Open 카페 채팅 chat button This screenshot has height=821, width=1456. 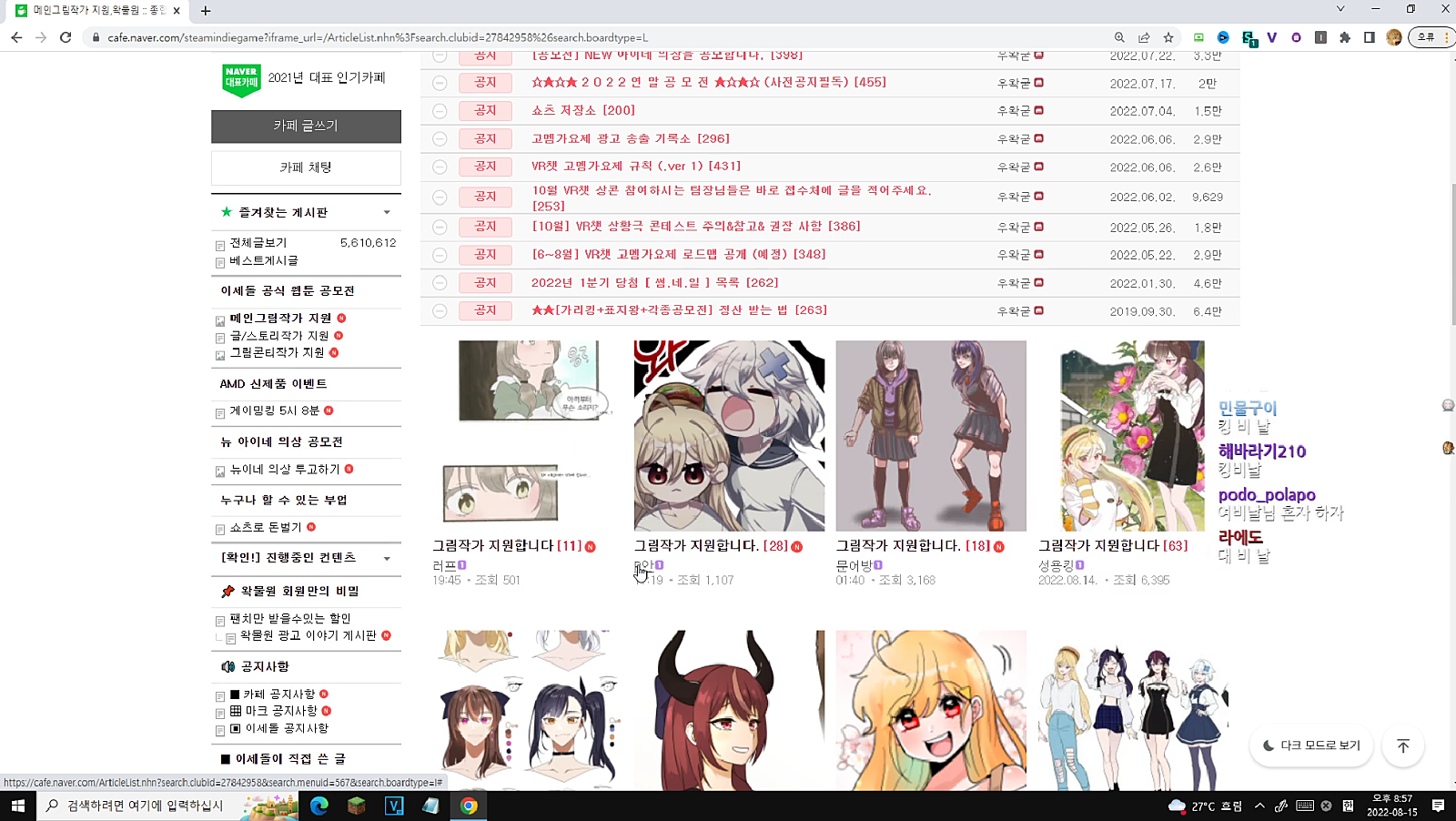306,167
